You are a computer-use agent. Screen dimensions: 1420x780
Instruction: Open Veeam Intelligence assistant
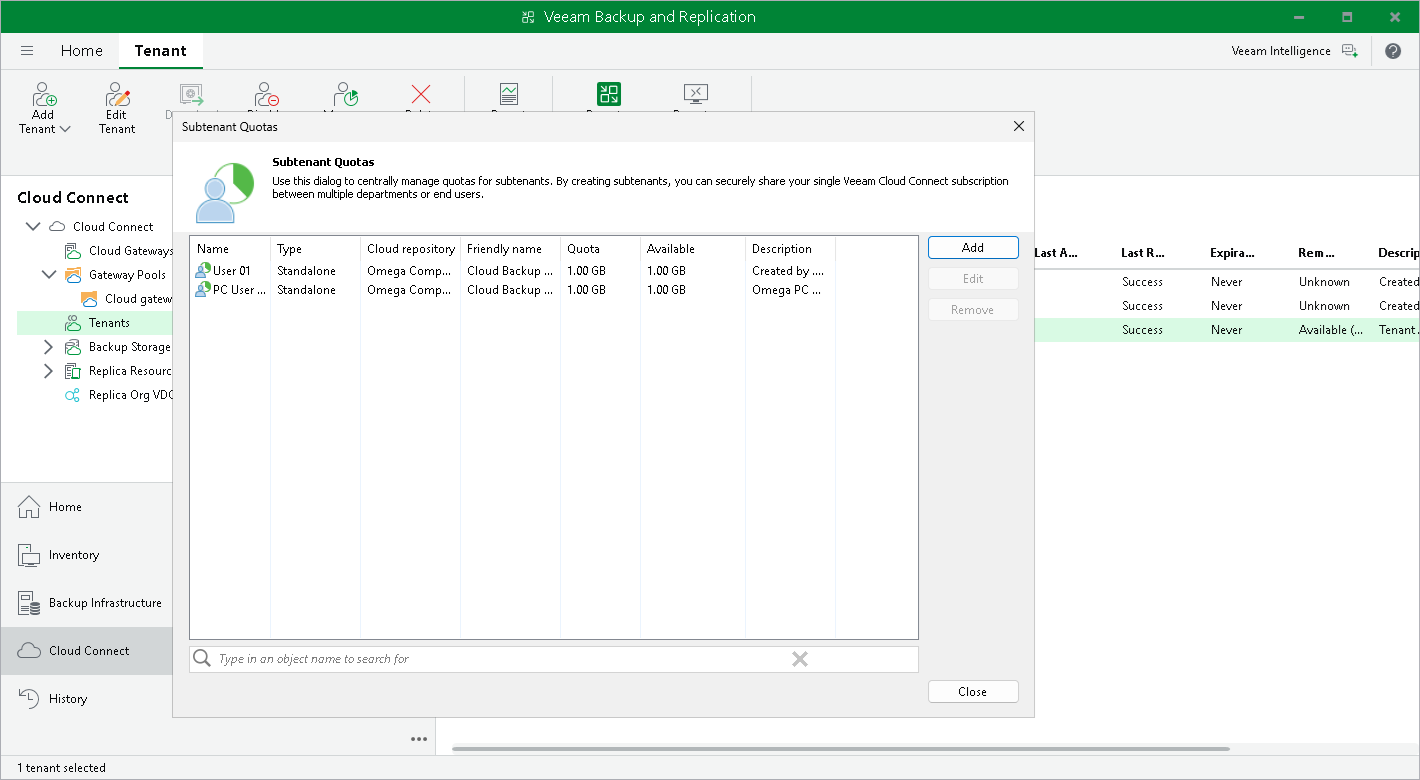pyautogui.click(x=1294, y=51)
